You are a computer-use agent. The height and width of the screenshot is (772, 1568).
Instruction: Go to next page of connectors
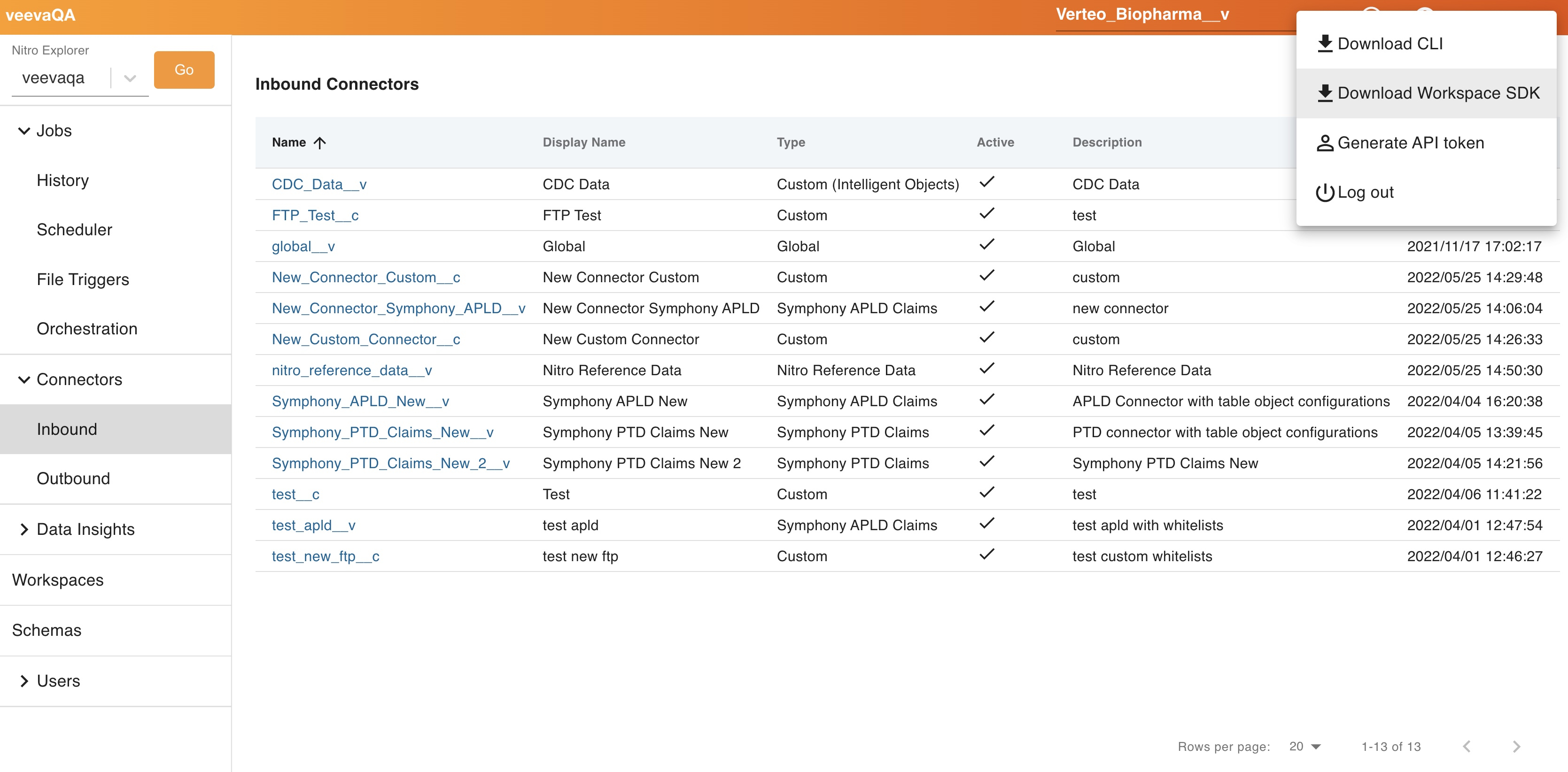tap(1516, 747)
